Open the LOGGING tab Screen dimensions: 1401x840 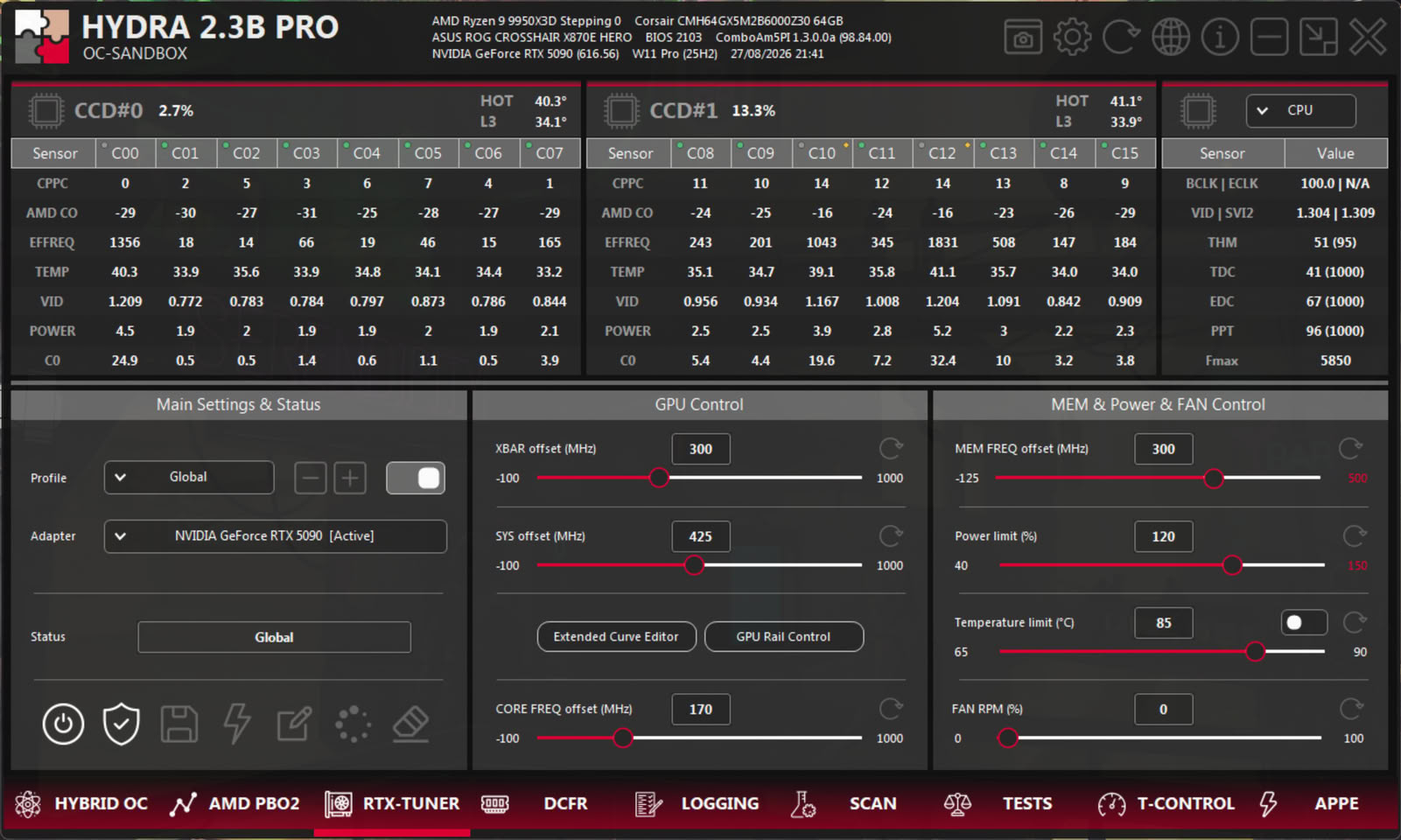[x=697, y=804]
